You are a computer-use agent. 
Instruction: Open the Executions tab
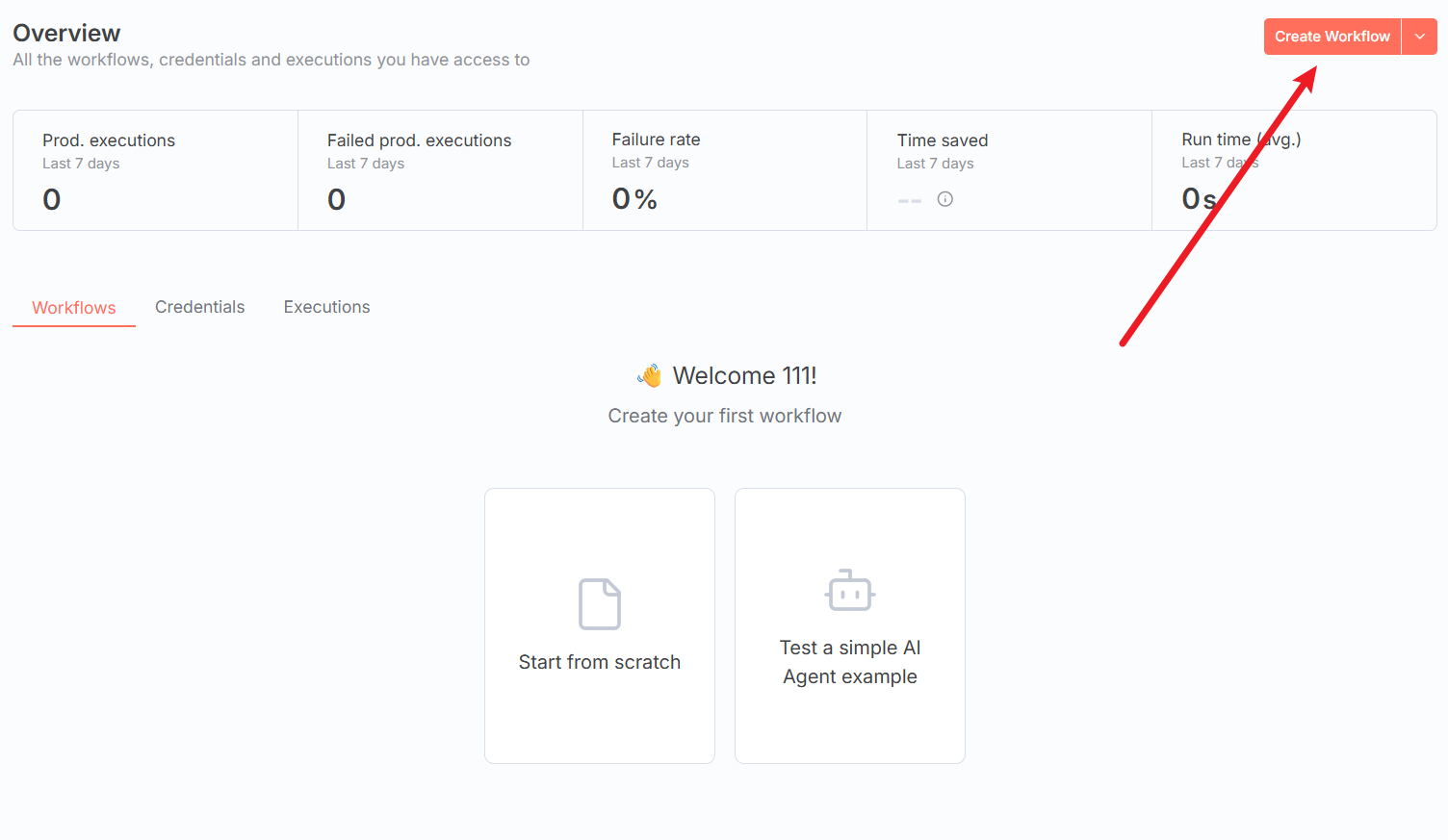(326, 307)
